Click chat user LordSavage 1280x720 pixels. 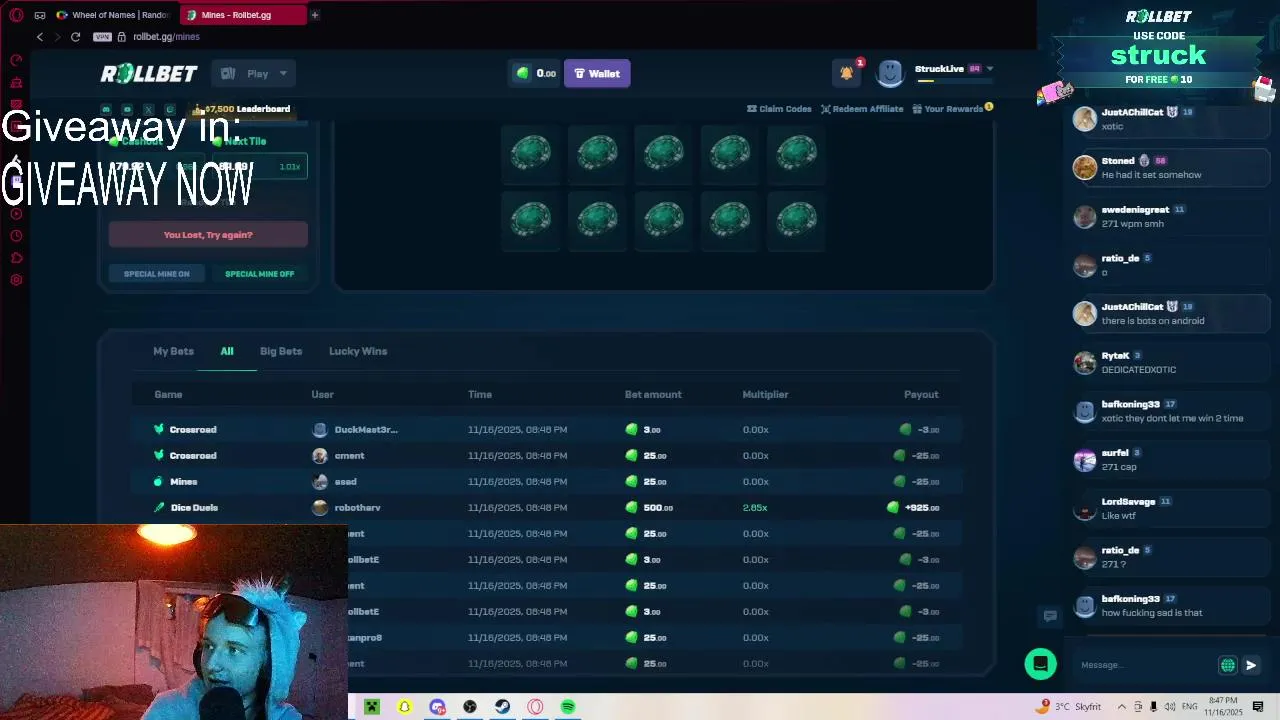[1128, 502]
